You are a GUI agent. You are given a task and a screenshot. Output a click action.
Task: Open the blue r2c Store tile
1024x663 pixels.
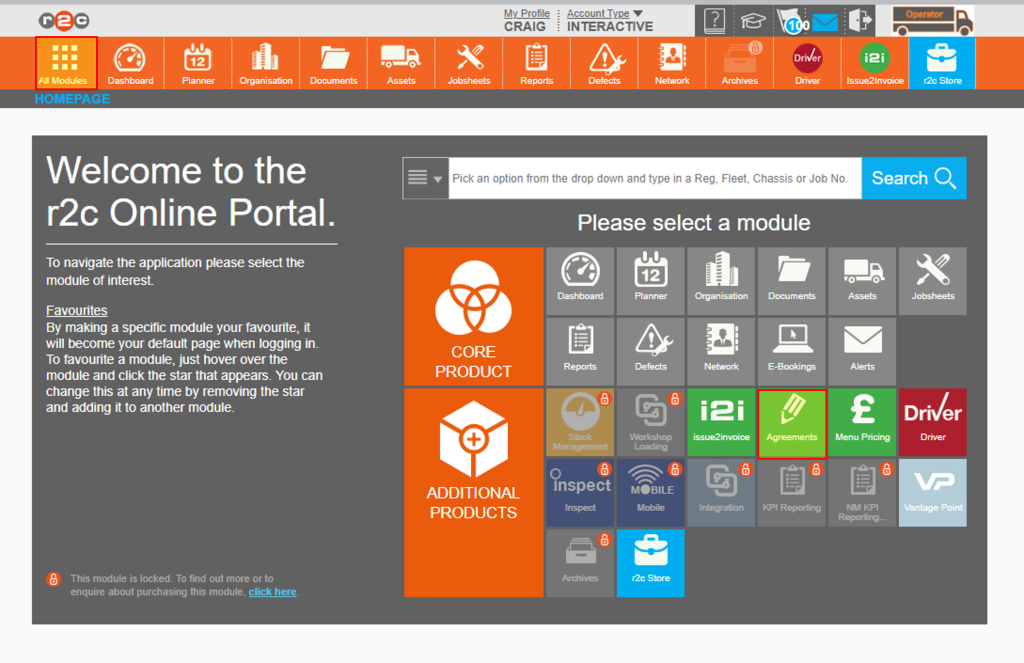click(650, 563)
